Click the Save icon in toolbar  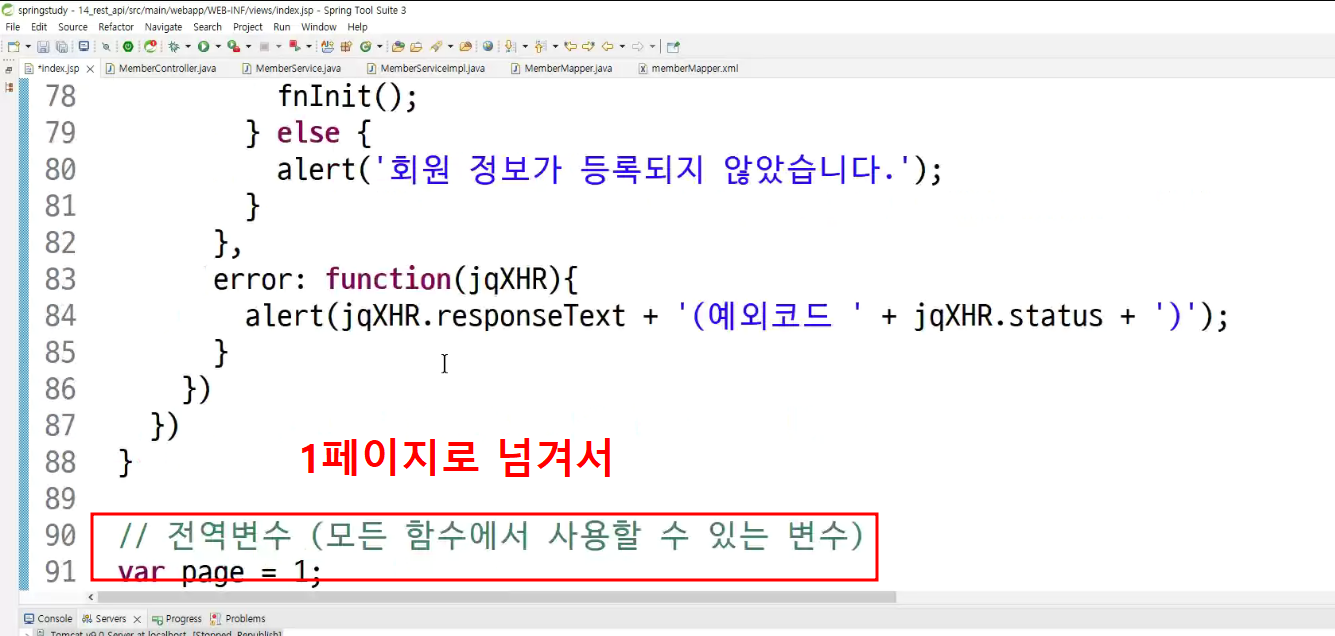click(43, 46)
